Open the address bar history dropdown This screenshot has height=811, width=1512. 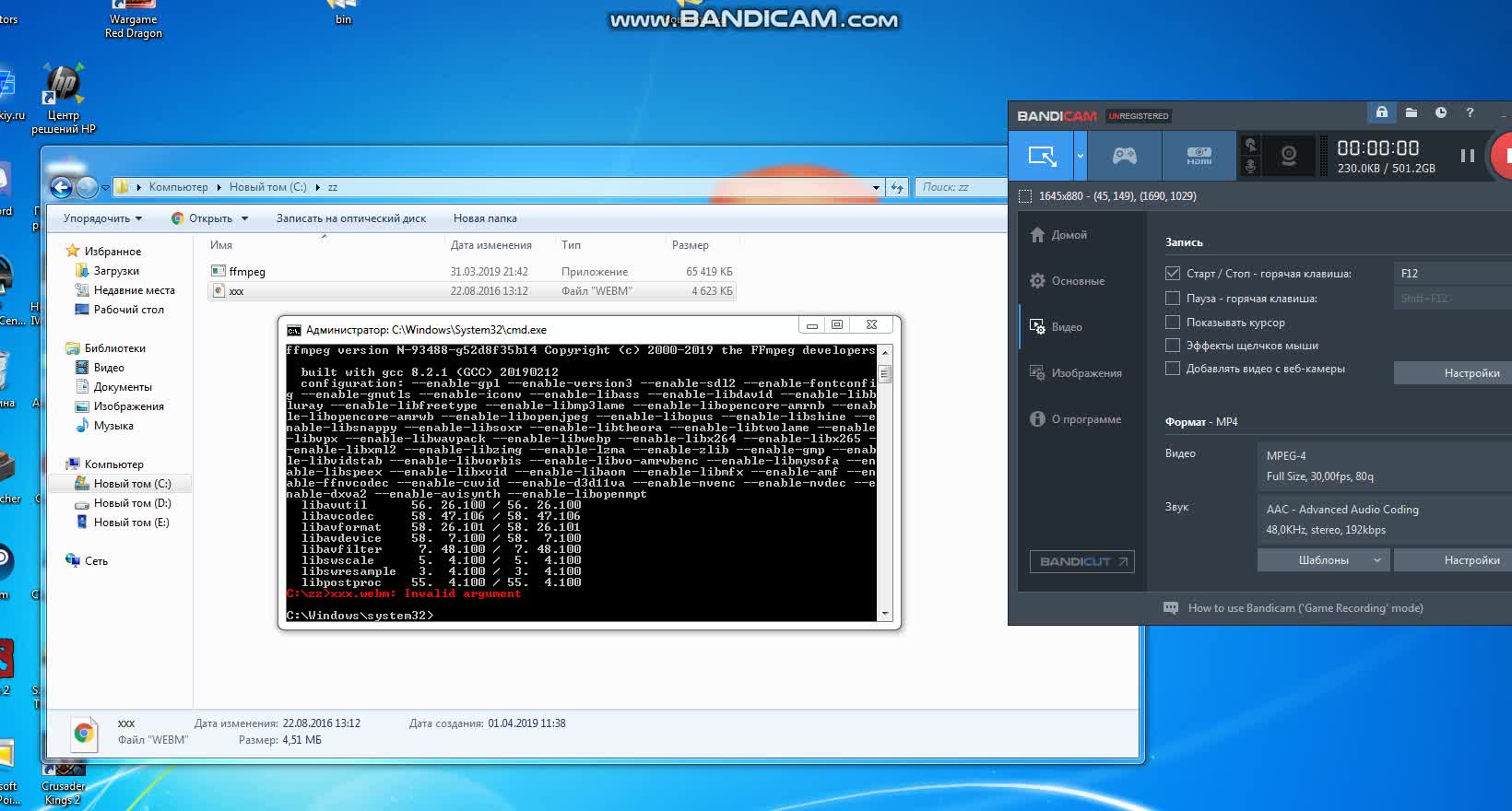[876, 187]
